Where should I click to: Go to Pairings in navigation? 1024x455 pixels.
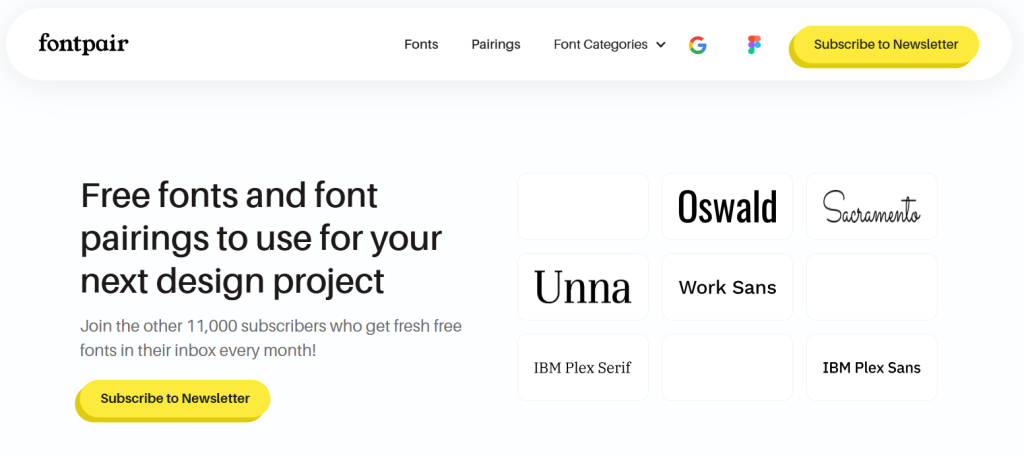[496, 44]
